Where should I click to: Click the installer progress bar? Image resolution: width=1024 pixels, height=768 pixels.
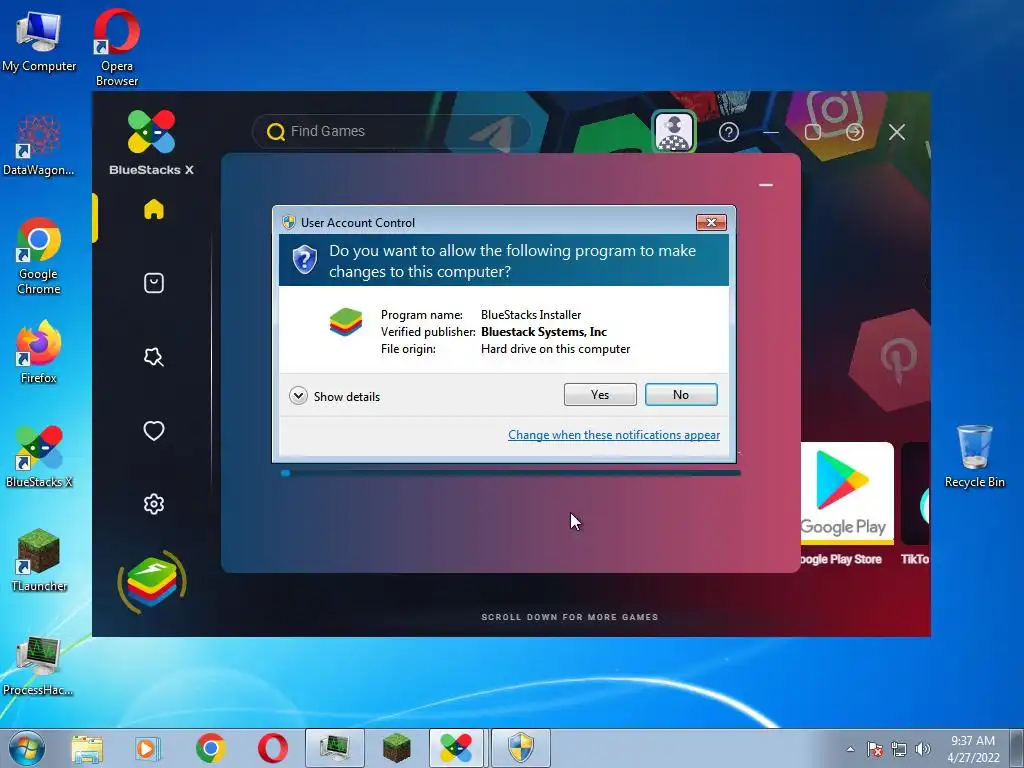pos(511,473)
